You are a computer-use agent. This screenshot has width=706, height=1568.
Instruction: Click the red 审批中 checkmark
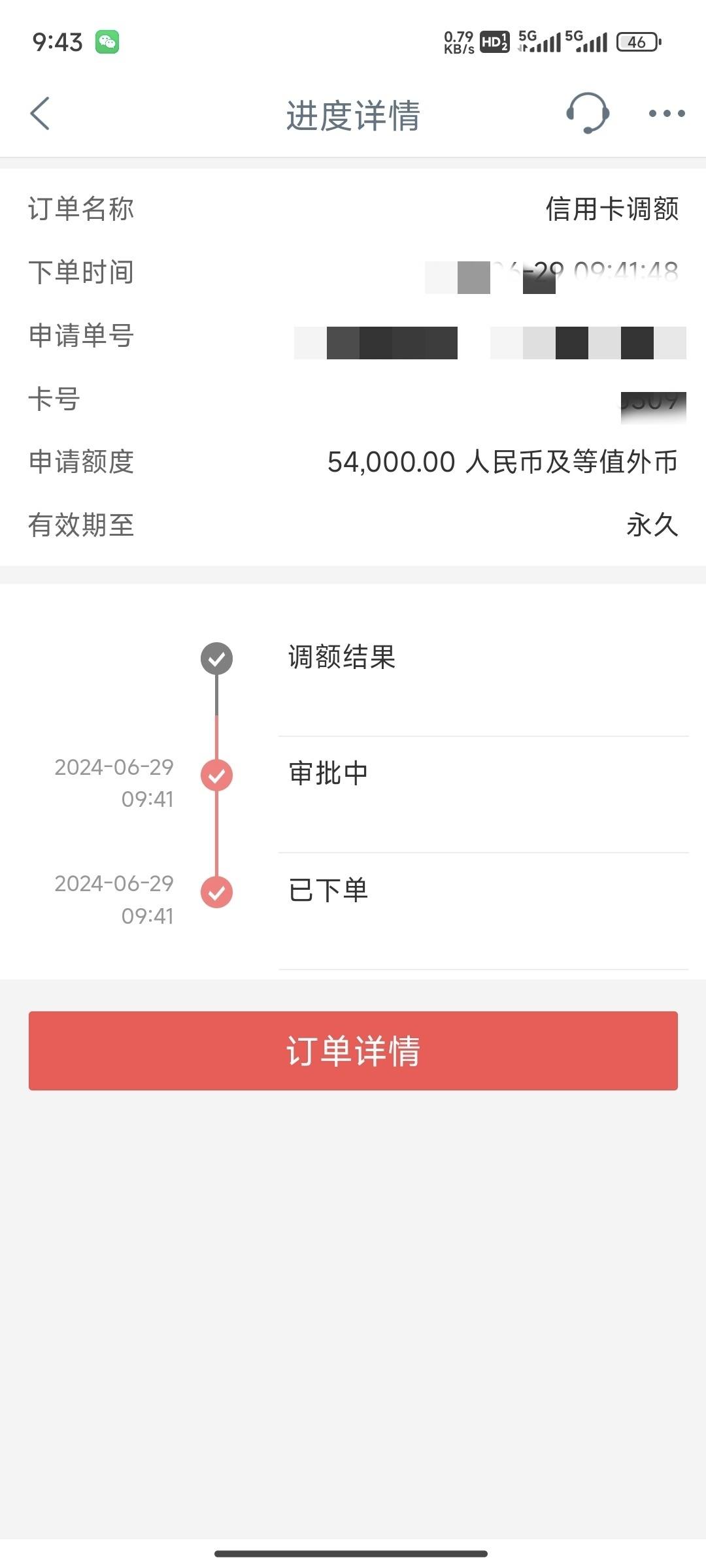216,776
